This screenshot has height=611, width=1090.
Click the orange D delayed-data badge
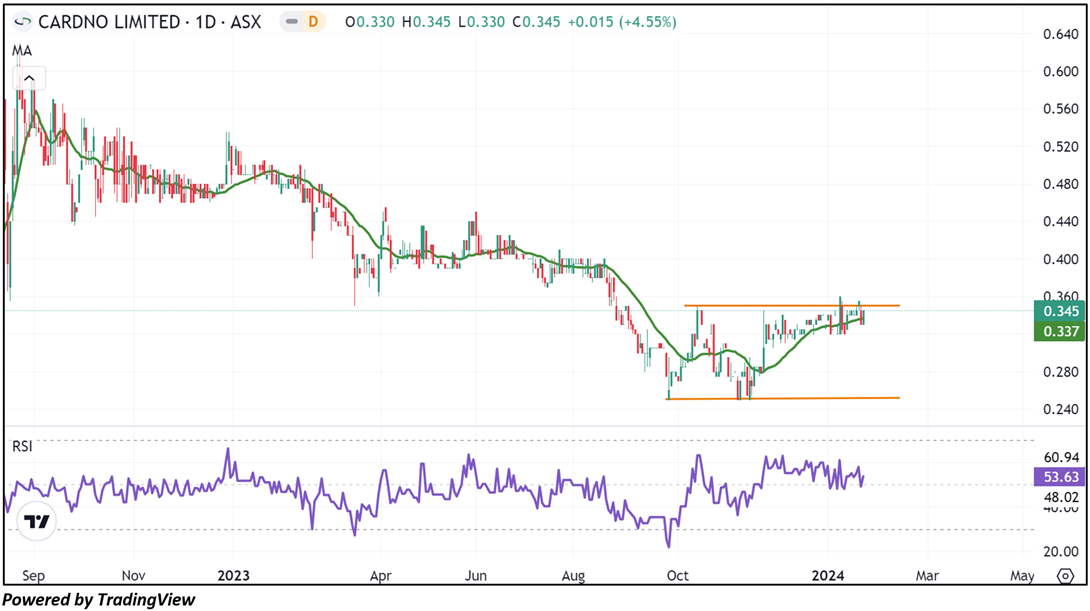(x=315, y=21)
